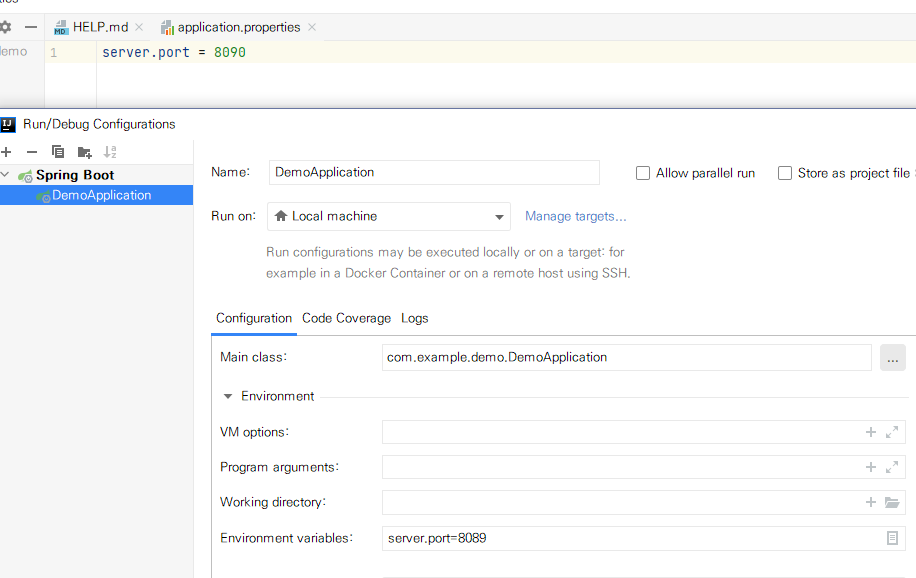Screen dimensions: 916x578
Task: Add new run configuration with plus icon
Action: click(6, 152)
